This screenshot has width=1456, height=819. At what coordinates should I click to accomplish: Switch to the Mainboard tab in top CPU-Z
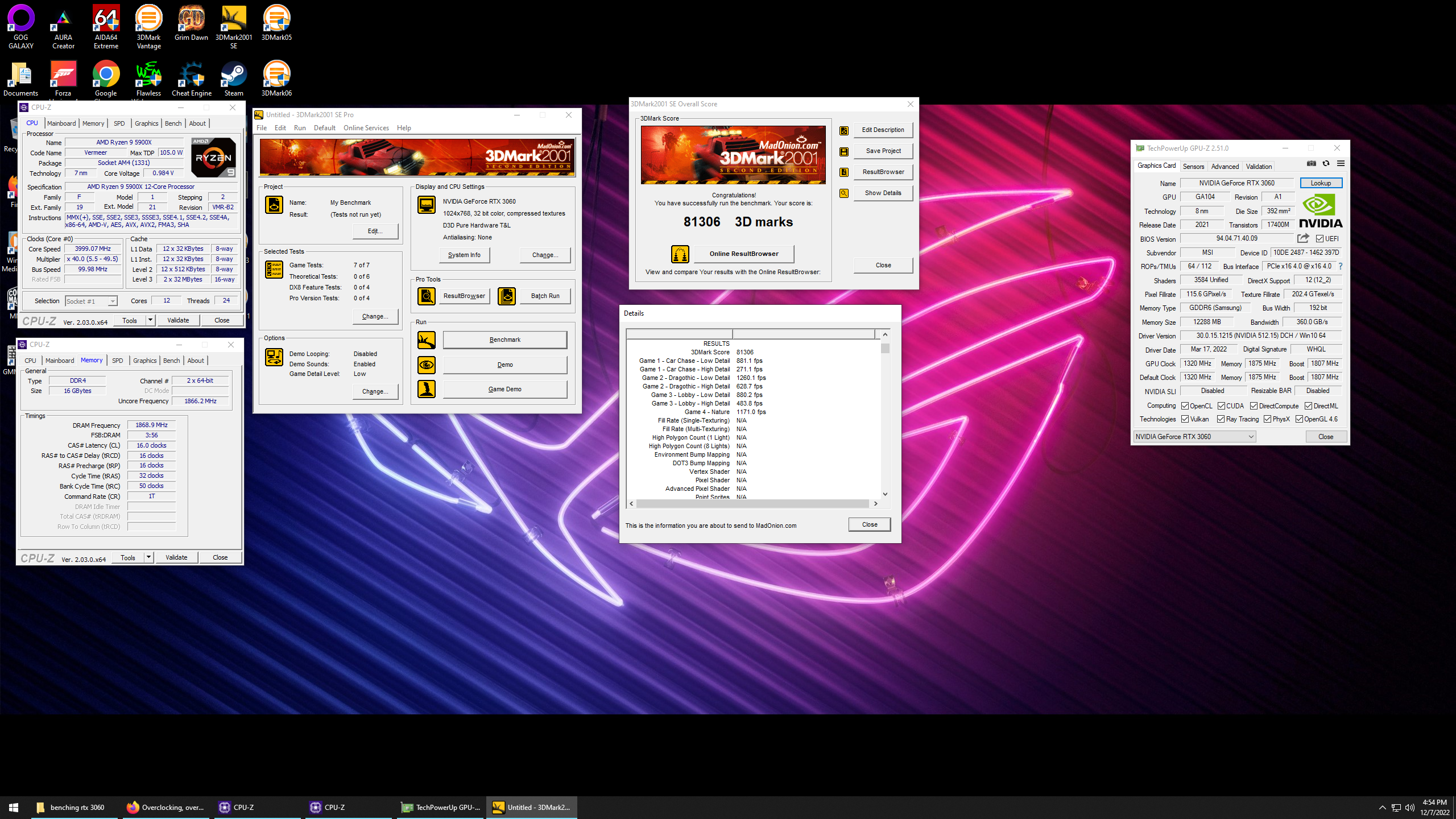point(61,123)
